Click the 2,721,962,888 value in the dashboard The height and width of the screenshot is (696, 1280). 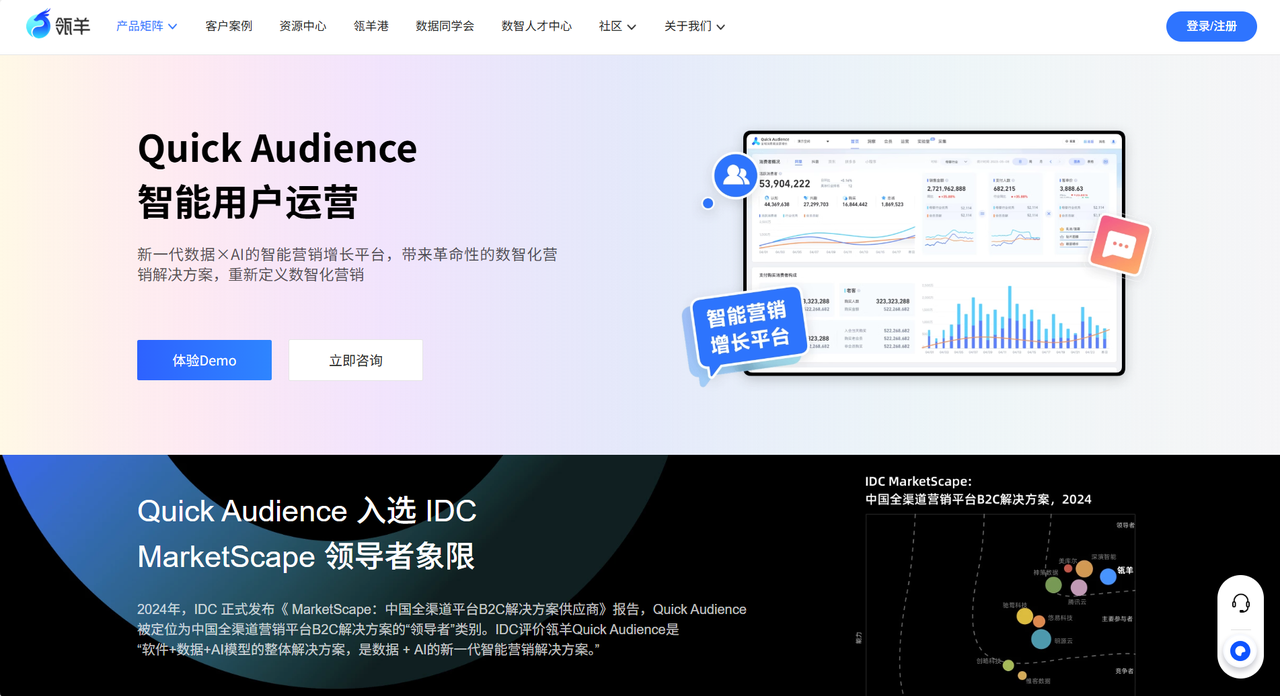coord(946,188)
